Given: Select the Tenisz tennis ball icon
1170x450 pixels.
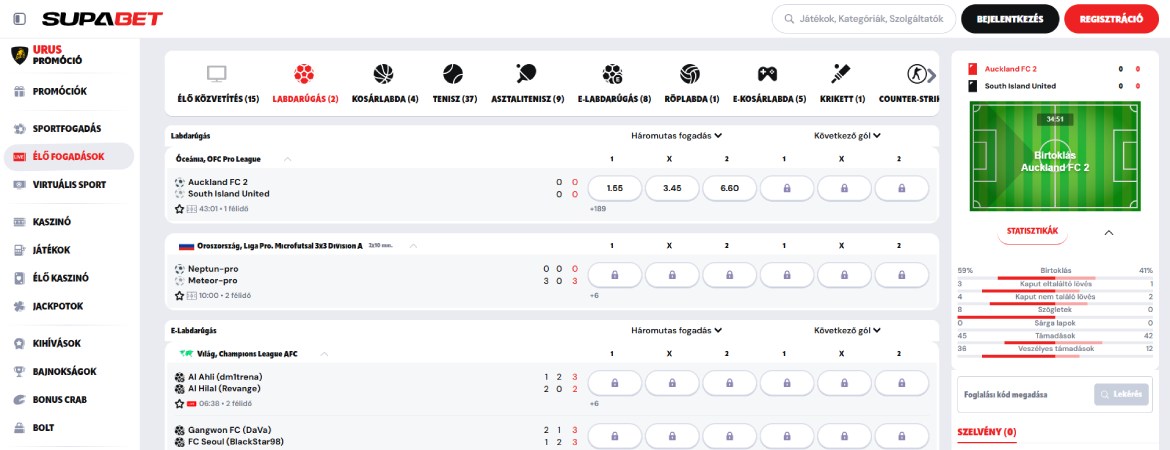Looking at the screenshot, I should point(453,74).
